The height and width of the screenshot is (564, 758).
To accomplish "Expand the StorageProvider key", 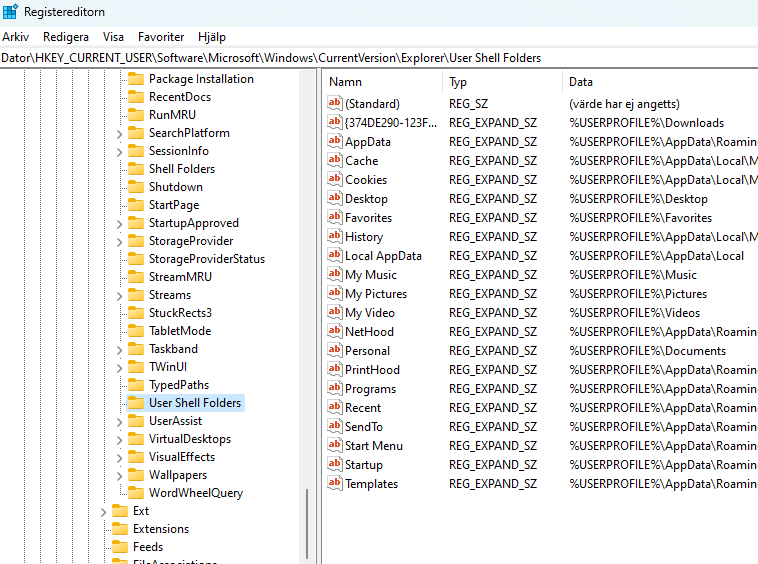I will [x=119, y=242].
